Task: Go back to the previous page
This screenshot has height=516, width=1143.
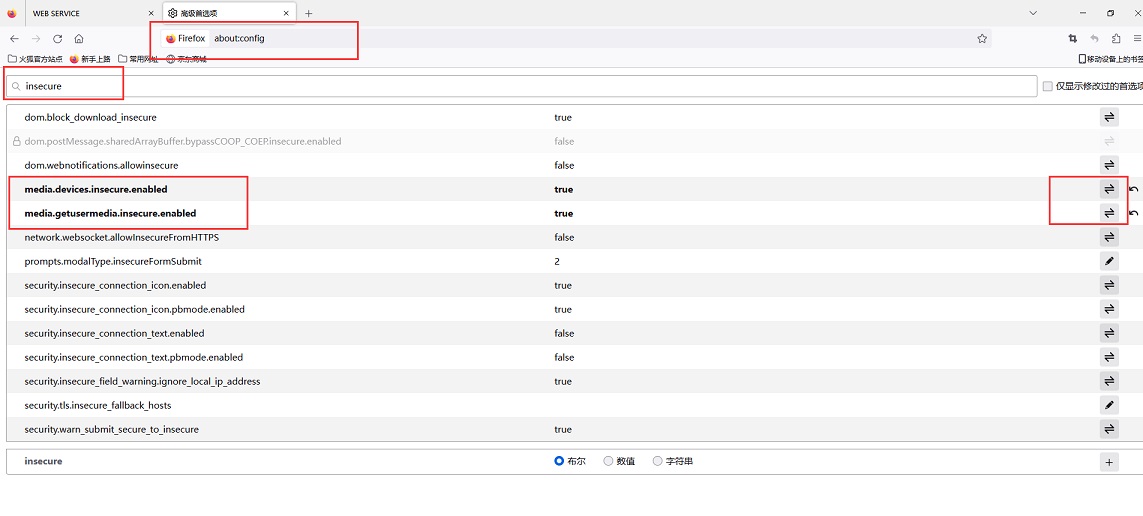Action: coord(15,39)
